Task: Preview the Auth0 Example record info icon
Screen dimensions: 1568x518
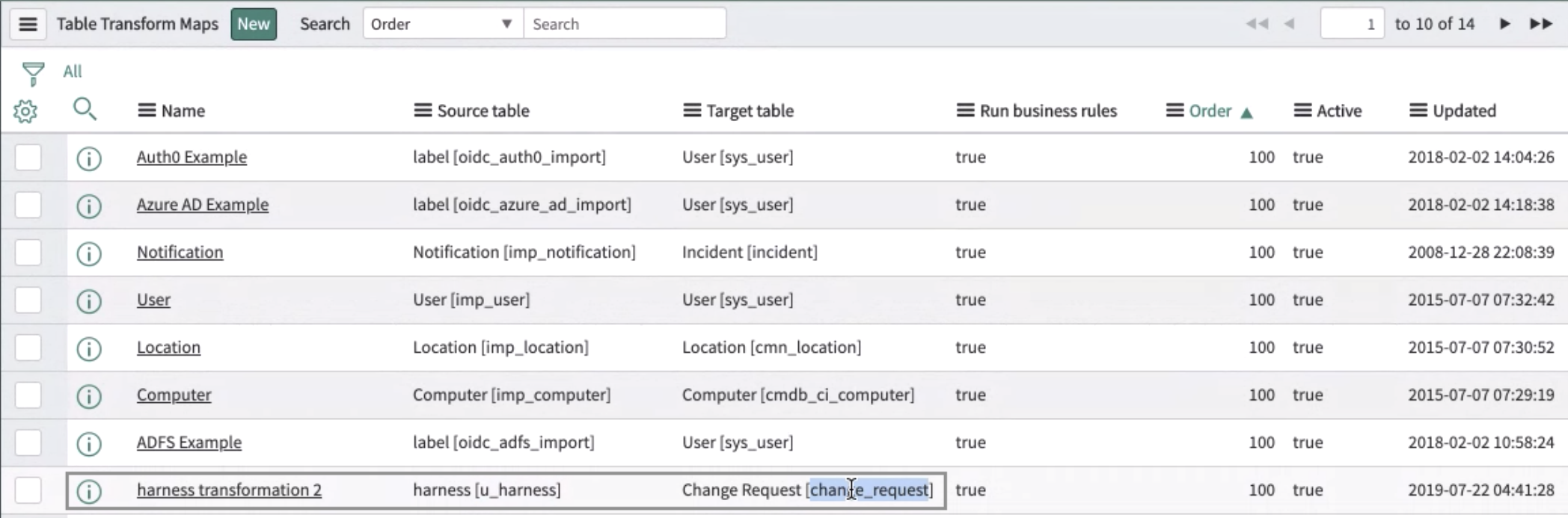Action: pos(89,158)
